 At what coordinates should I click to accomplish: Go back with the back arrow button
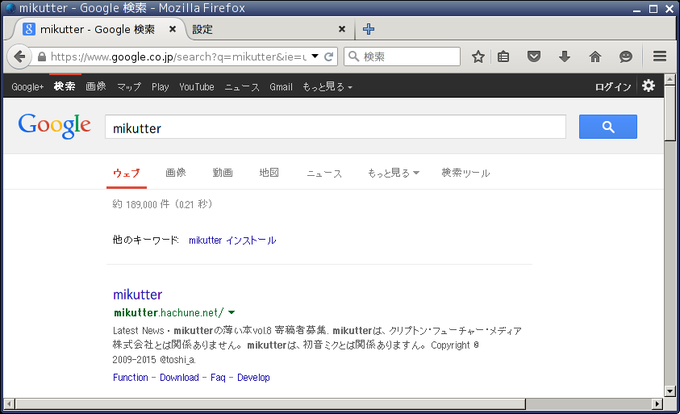[x=19, y=57]
